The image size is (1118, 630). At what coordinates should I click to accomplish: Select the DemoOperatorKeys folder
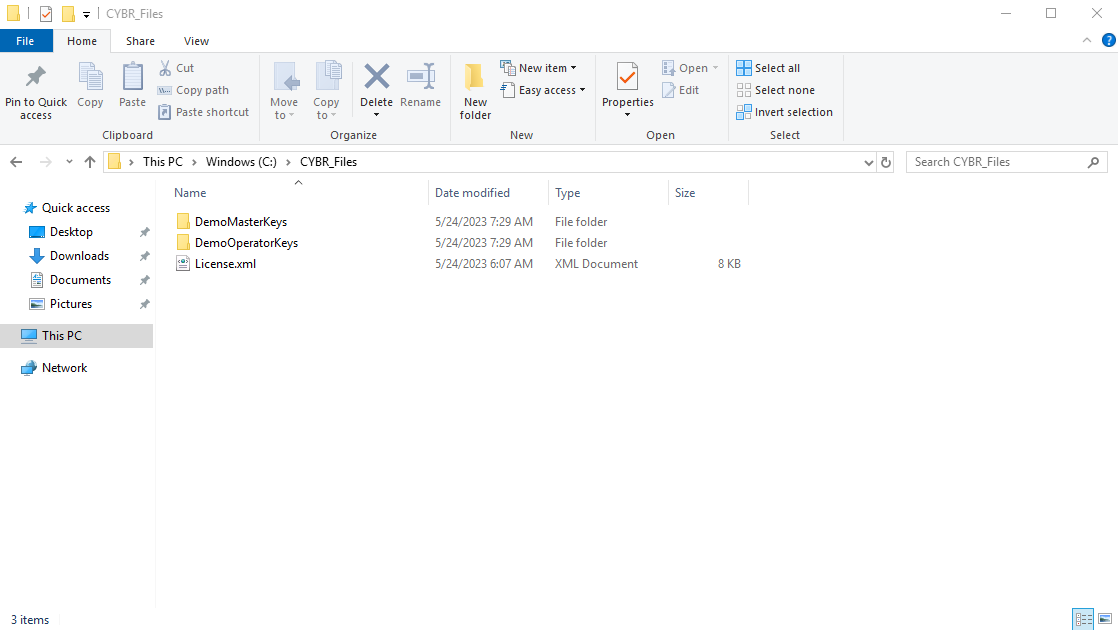pyautogui.click(x=246, y=243)
